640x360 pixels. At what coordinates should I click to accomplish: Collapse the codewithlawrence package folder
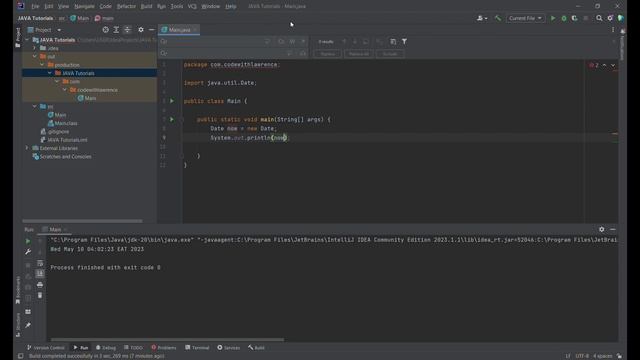pos(64,90)
